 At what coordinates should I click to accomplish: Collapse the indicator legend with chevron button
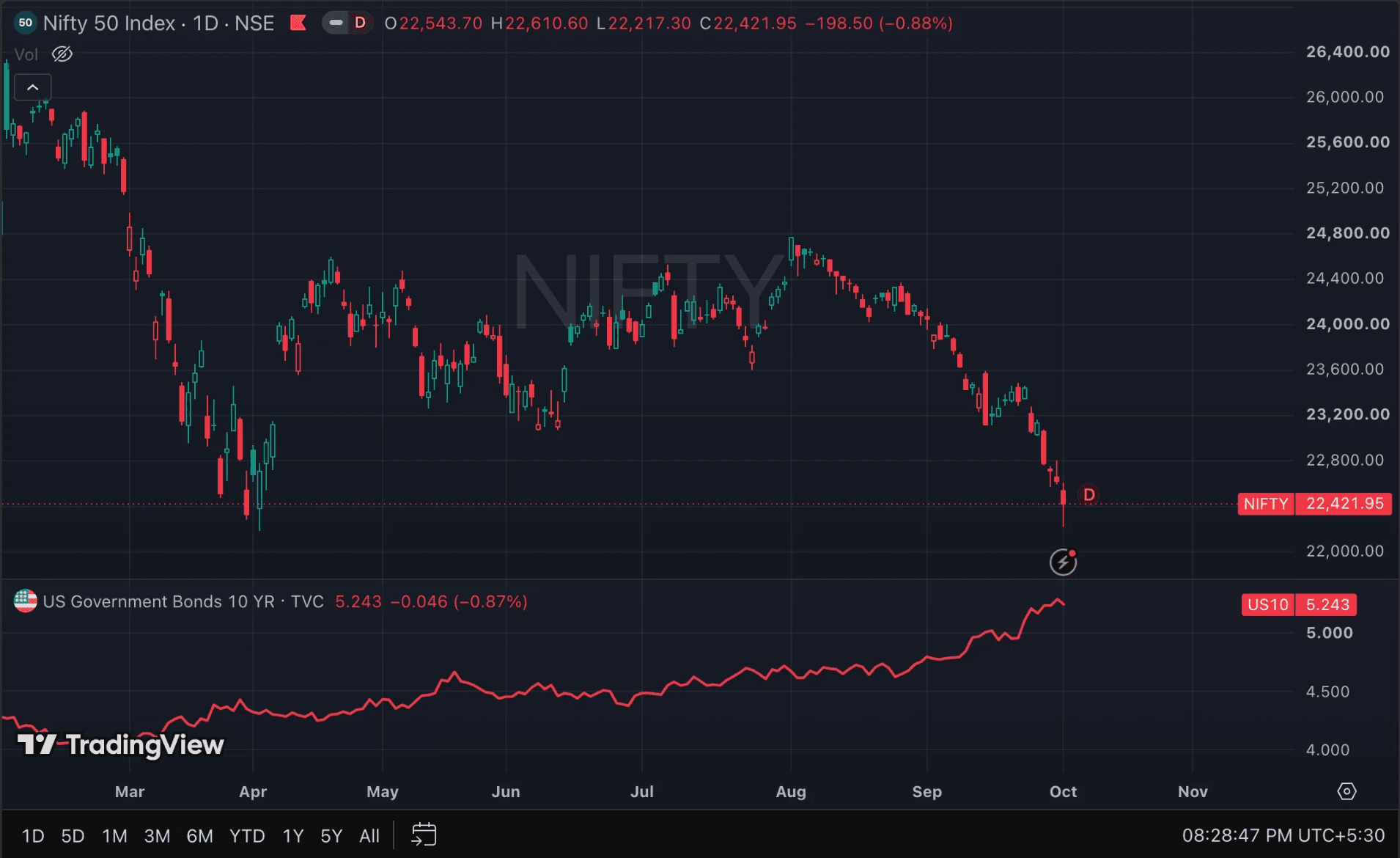pos(33,87)
